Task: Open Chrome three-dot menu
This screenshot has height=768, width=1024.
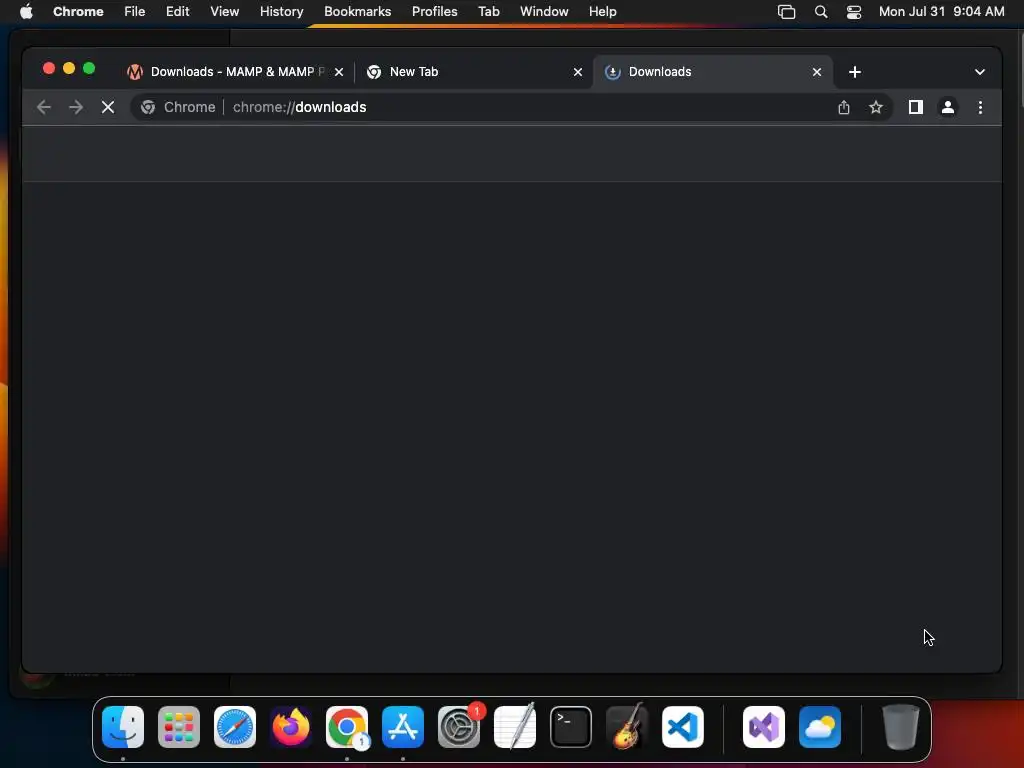Action: click(980, 107)
